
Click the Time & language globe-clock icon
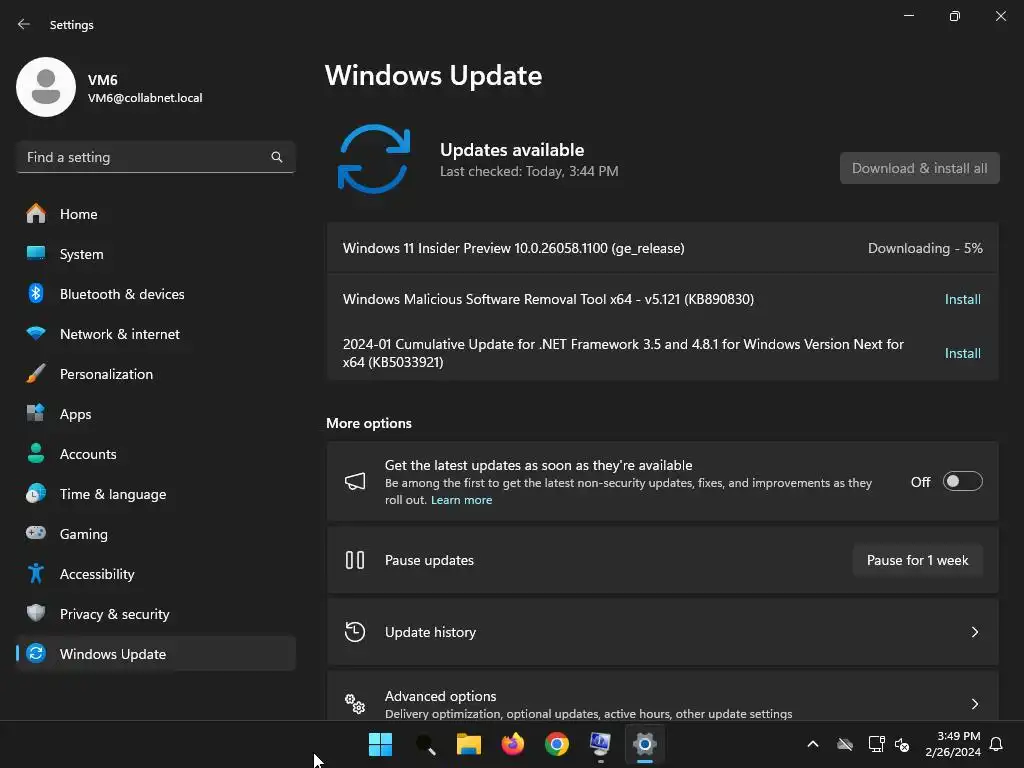(x=36, y=494)
